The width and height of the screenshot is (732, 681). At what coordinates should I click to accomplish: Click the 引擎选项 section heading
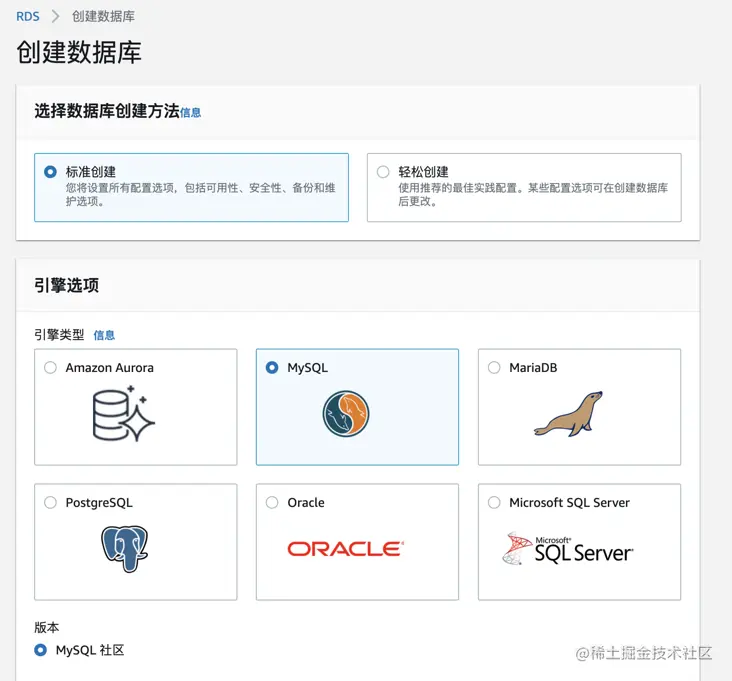pos(66,285)
